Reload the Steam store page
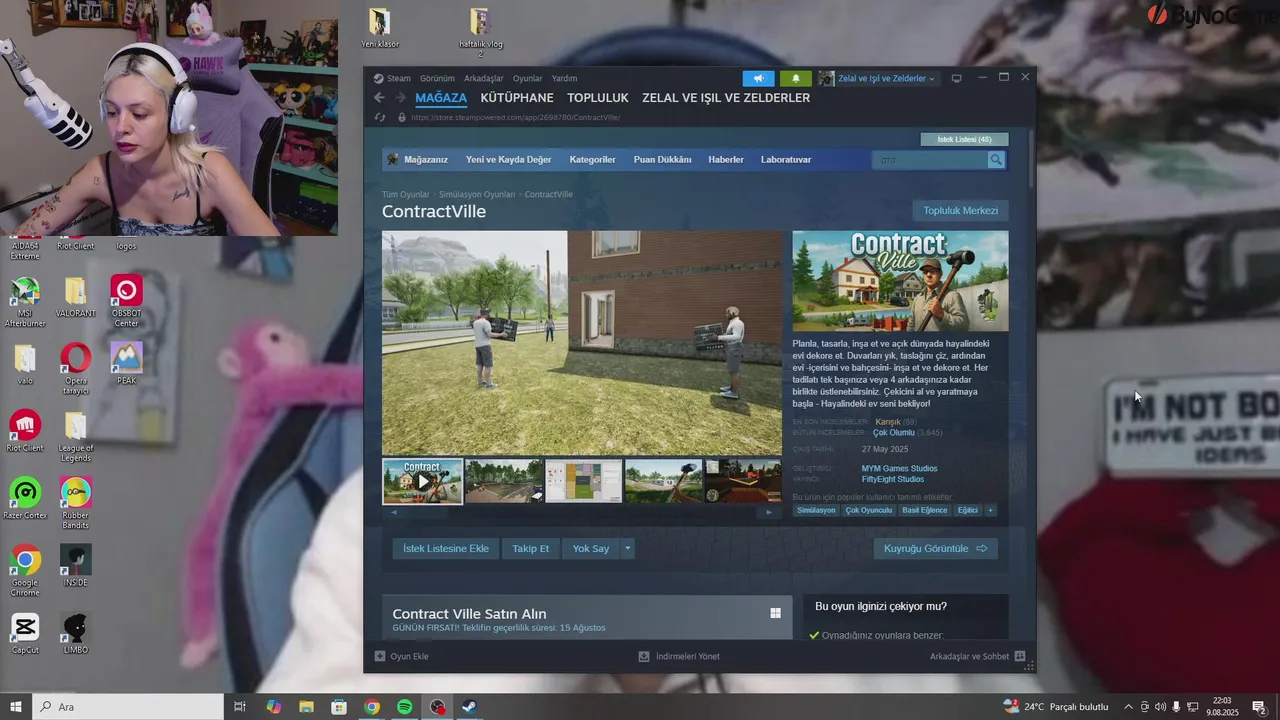This screenshot has height=720, width=1280. [379, 117]
